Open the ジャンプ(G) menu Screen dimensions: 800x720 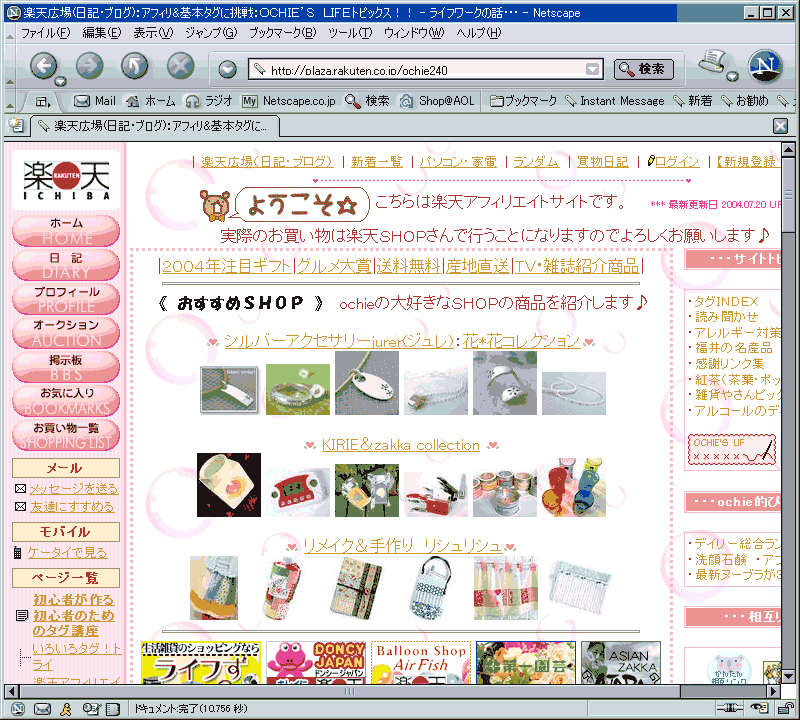point(210,33)
